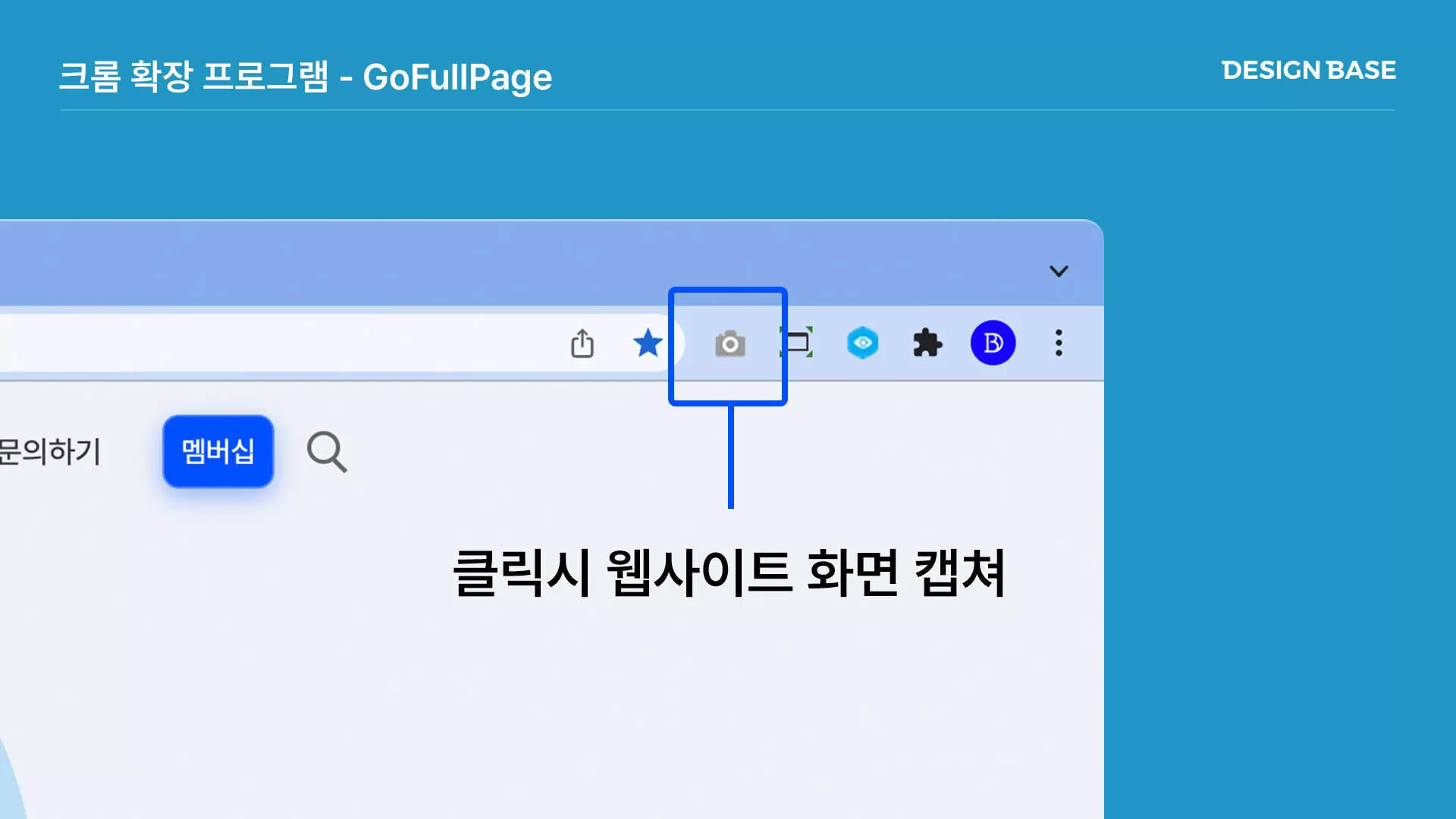This screenshot has height=819, width=1456.
Task: Open the Chrome three-dot menu
Action: click(x=1059, y=343)
